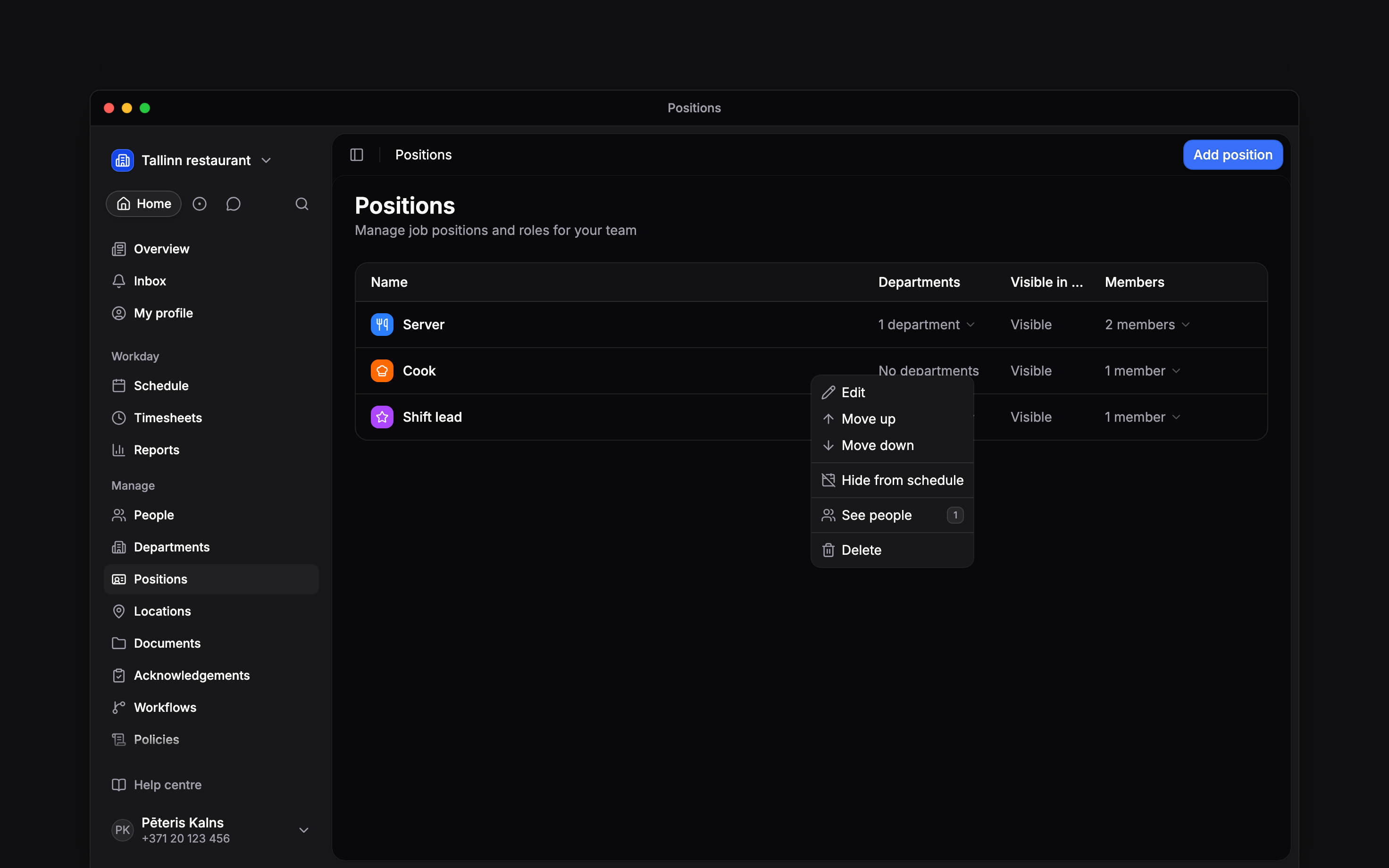Choose See people in the context menu
Screen dimensions: 1389x868
point(892,516)
